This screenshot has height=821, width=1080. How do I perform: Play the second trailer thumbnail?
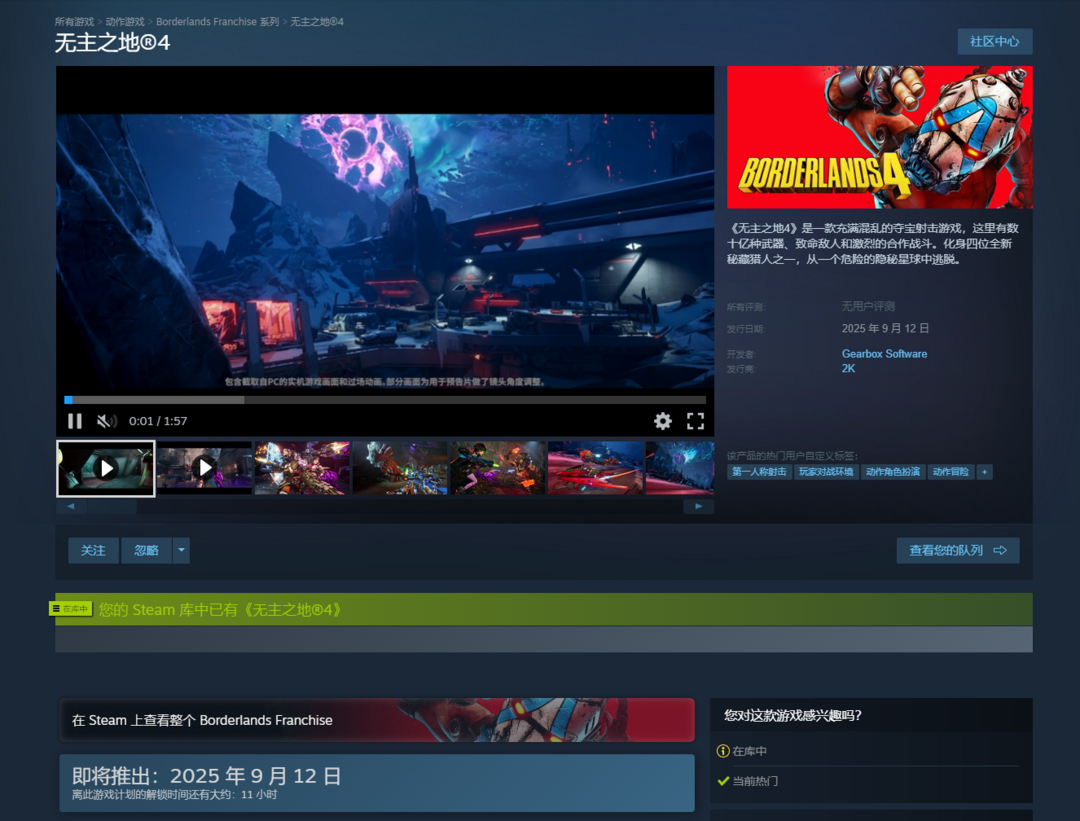[204, 468]
